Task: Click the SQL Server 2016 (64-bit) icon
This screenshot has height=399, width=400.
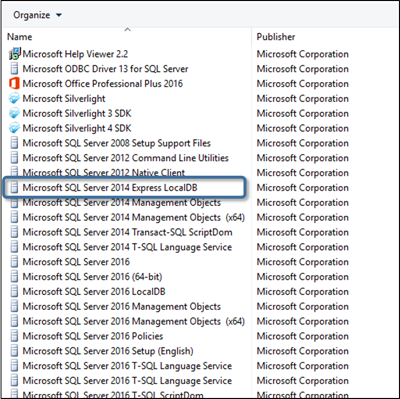Action: point(14,277)
